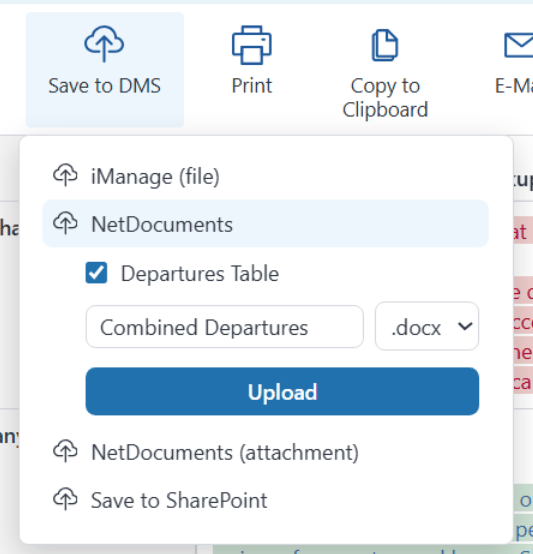Click the Departures Table label text

(200, 273)
